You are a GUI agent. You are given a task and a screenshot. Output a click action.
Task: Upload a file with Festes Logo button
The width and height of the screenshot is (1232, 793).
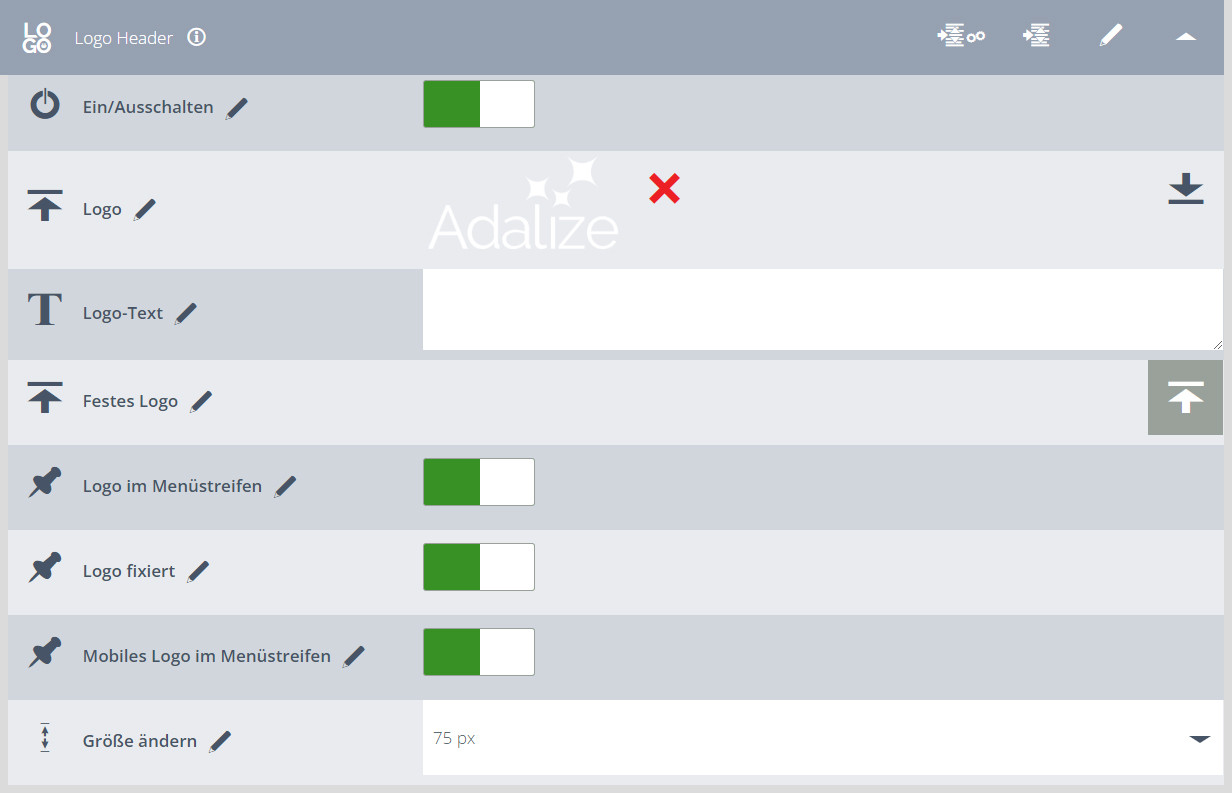[x=1185, y=398]
